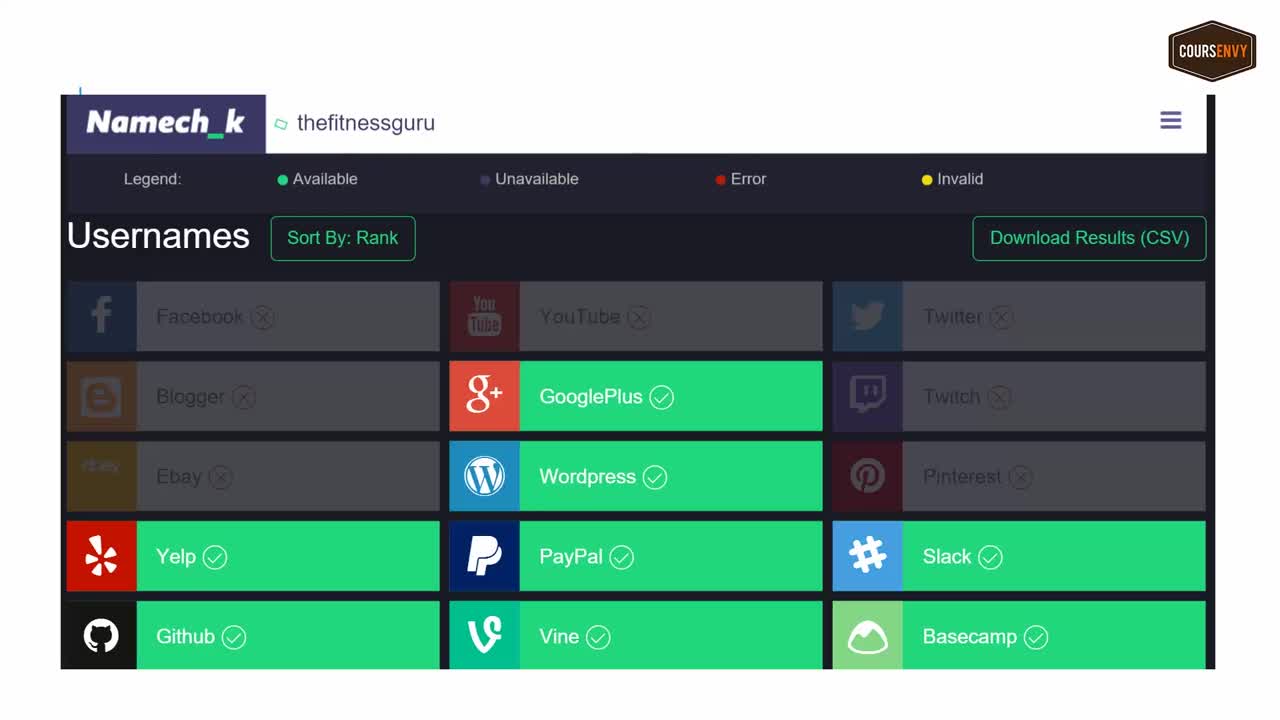
Task: Click the Yelp burst icon
Action: 101,556
